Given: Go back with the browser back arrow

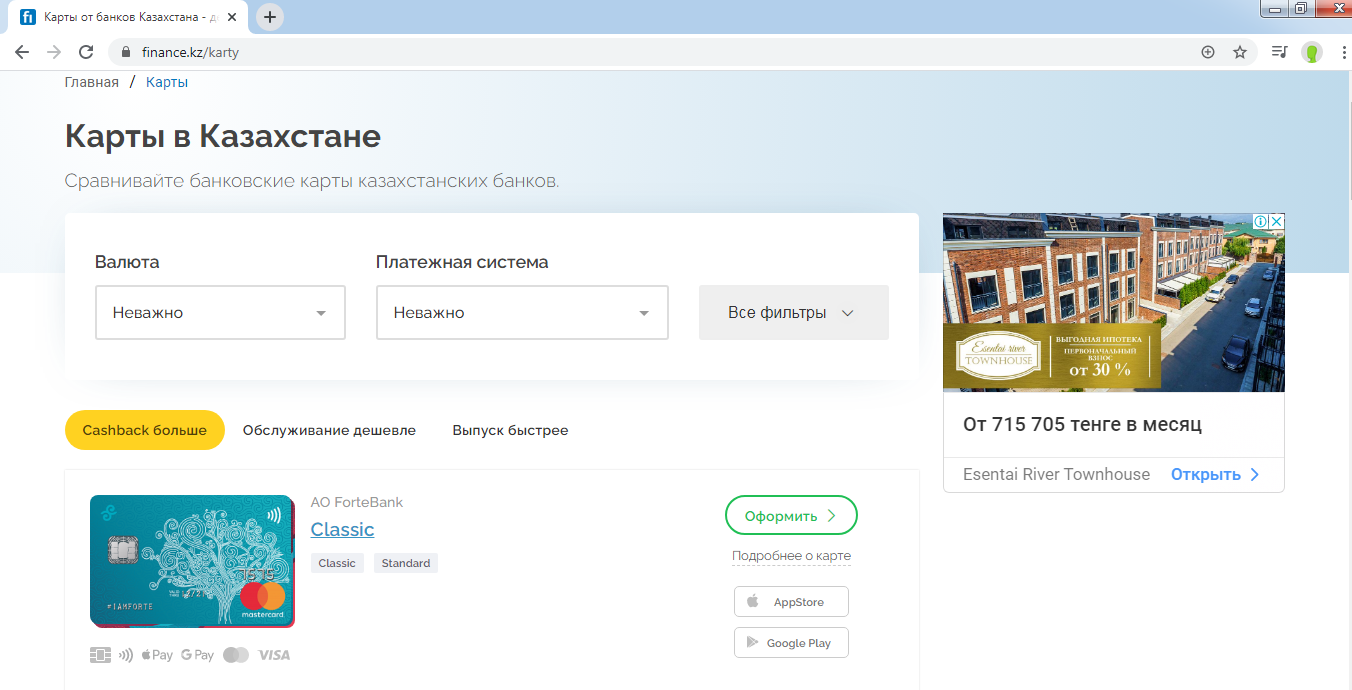Looking at the screenshot, I should [22, 52].
